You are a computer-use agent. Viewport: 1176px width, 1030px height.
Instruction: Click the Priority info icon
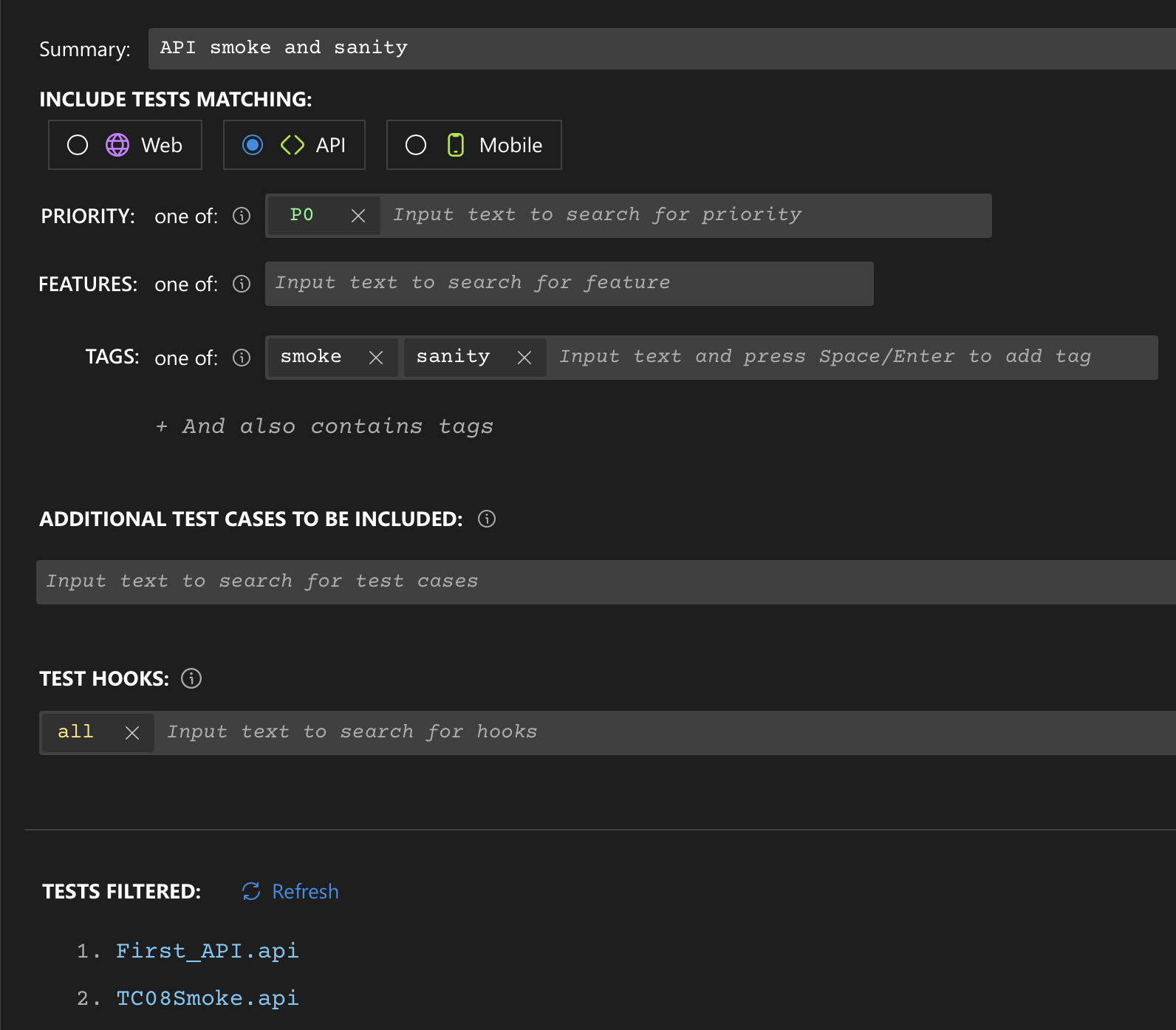click(x=242, y=216)
